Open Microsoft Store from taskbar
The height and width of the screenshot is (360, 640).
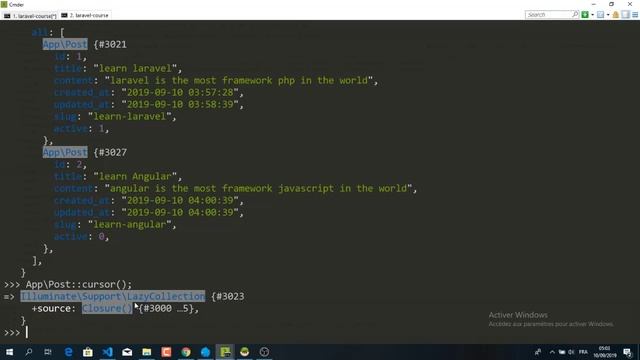88,352
